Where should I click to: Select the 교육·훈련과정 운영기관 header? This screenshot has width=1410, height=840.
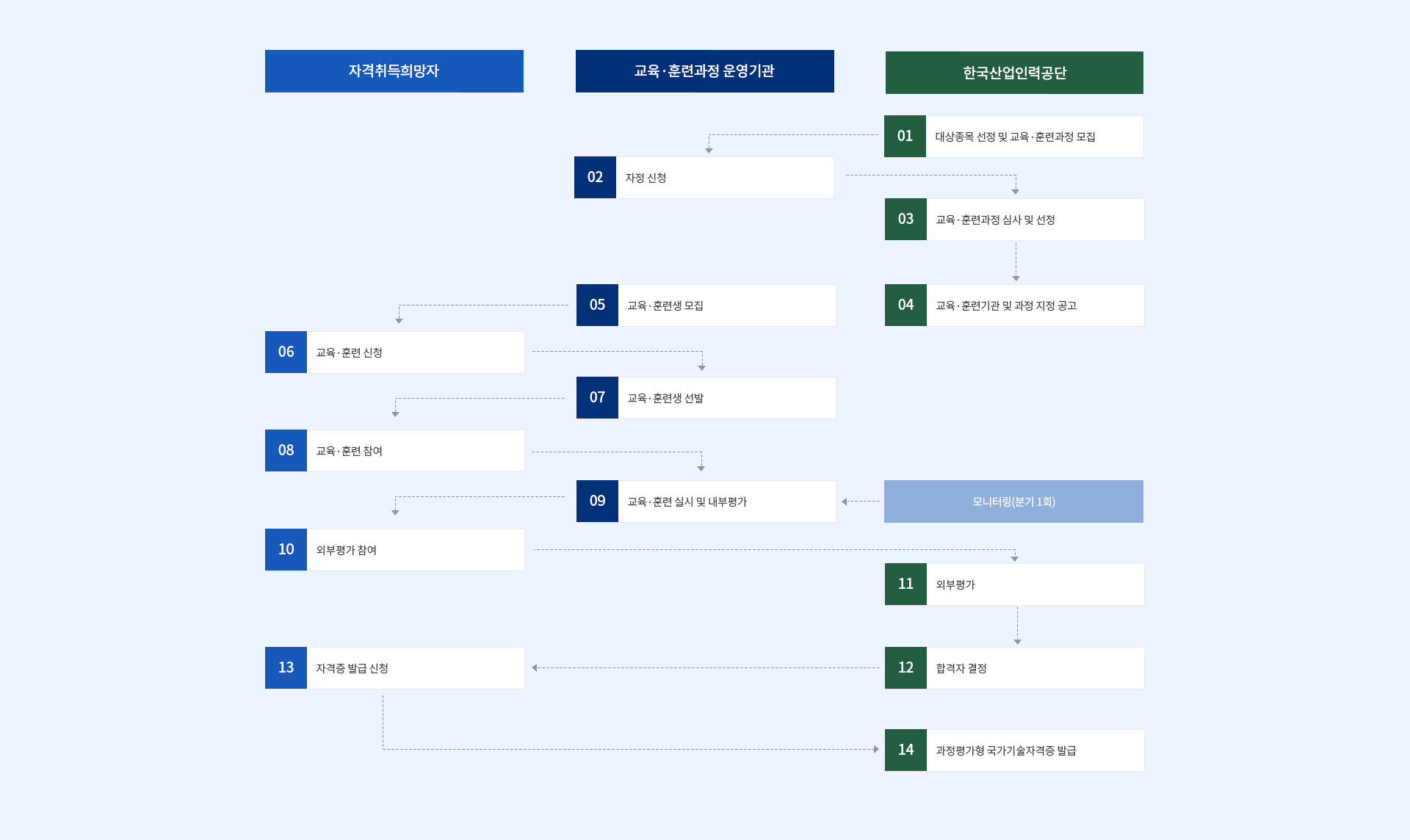tap(705, 71)
